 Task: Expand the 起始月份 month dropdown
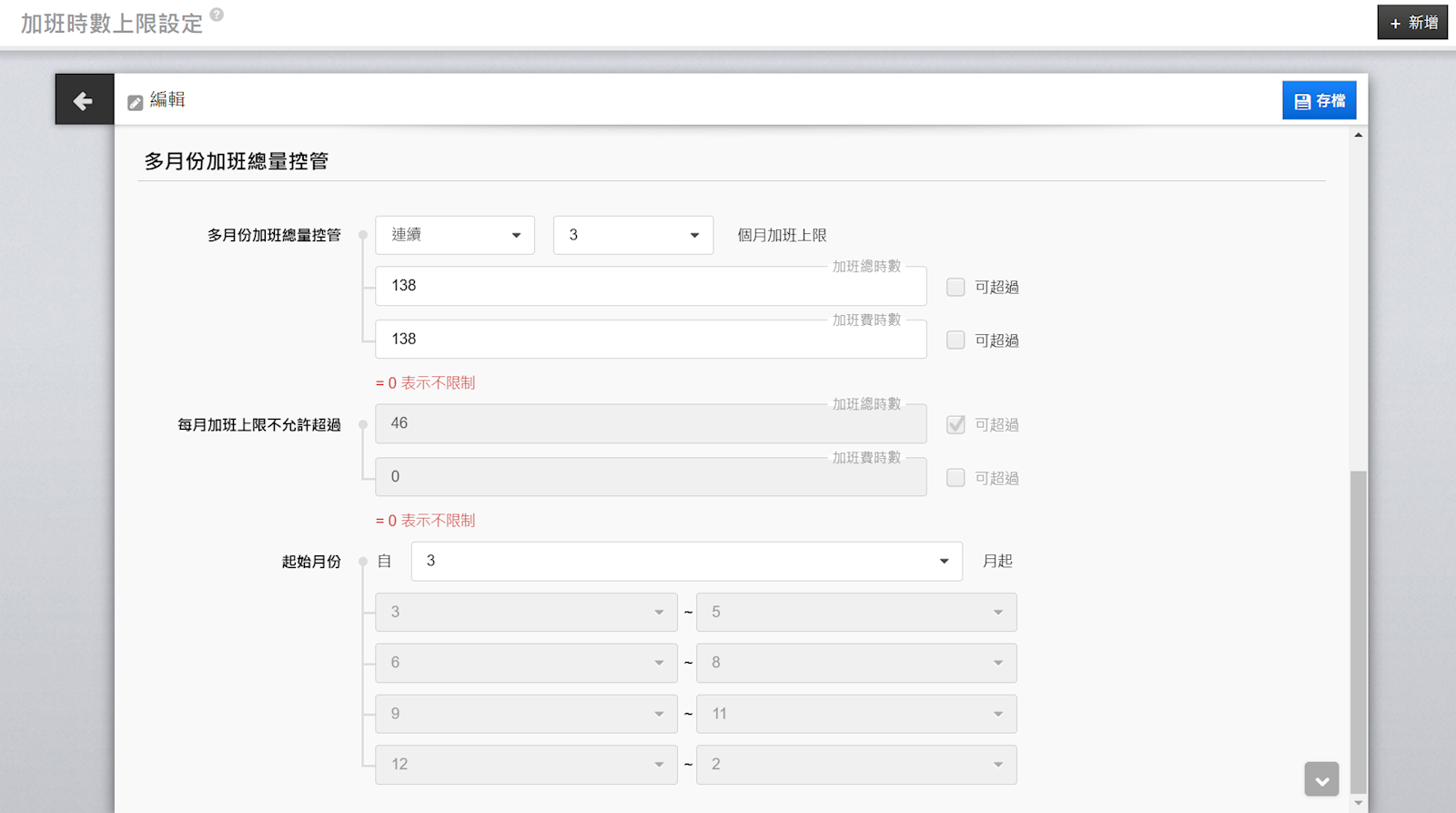[x=686, y=562]
